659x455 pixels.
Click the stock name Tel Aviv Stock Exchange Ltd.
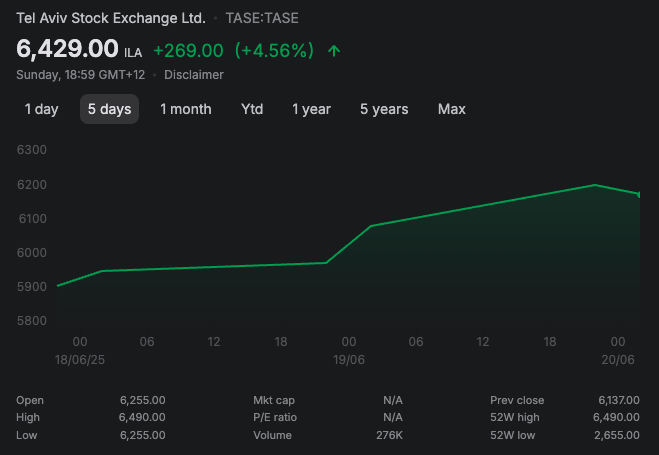click(111, 18)
